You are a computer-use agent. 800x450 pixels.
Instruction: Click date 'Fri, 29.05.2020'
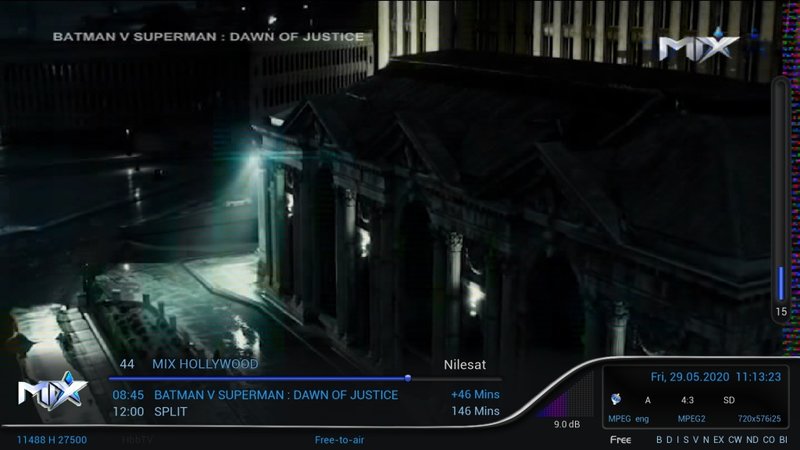[x=690, y=377]
